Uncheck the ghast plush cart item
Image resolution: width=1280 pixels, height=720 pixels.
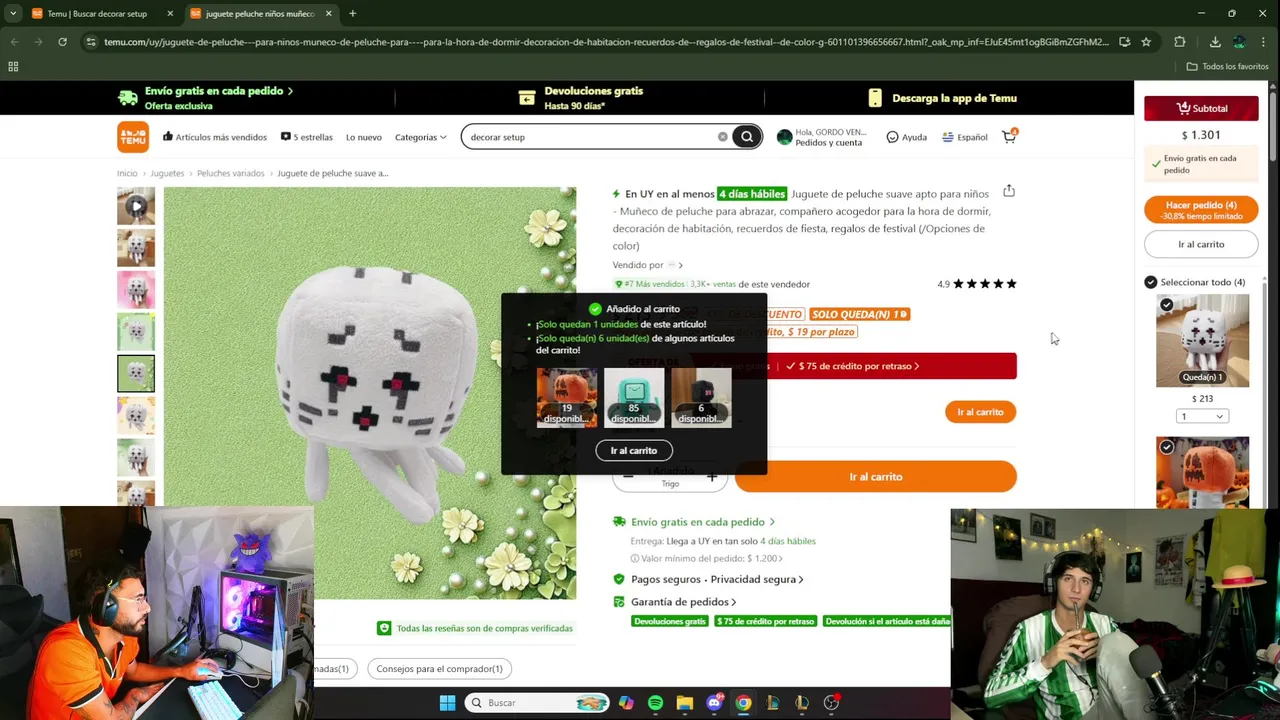1166,304
